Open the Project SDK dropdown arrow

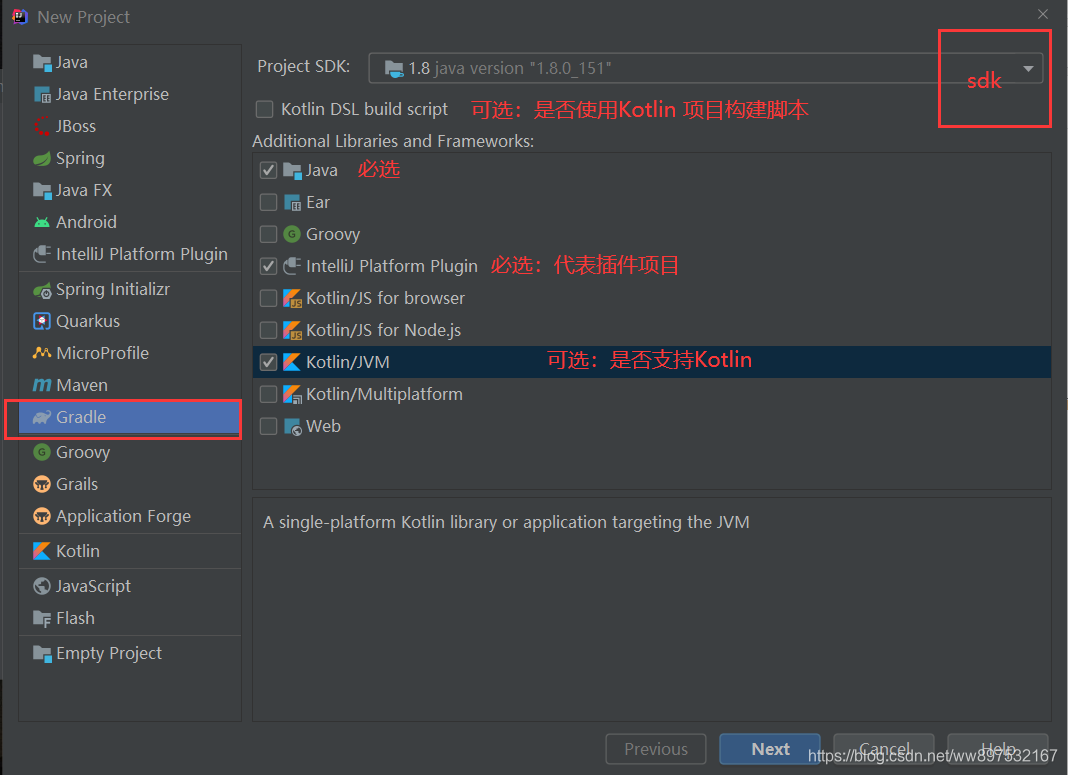[x=1028, y=68]
